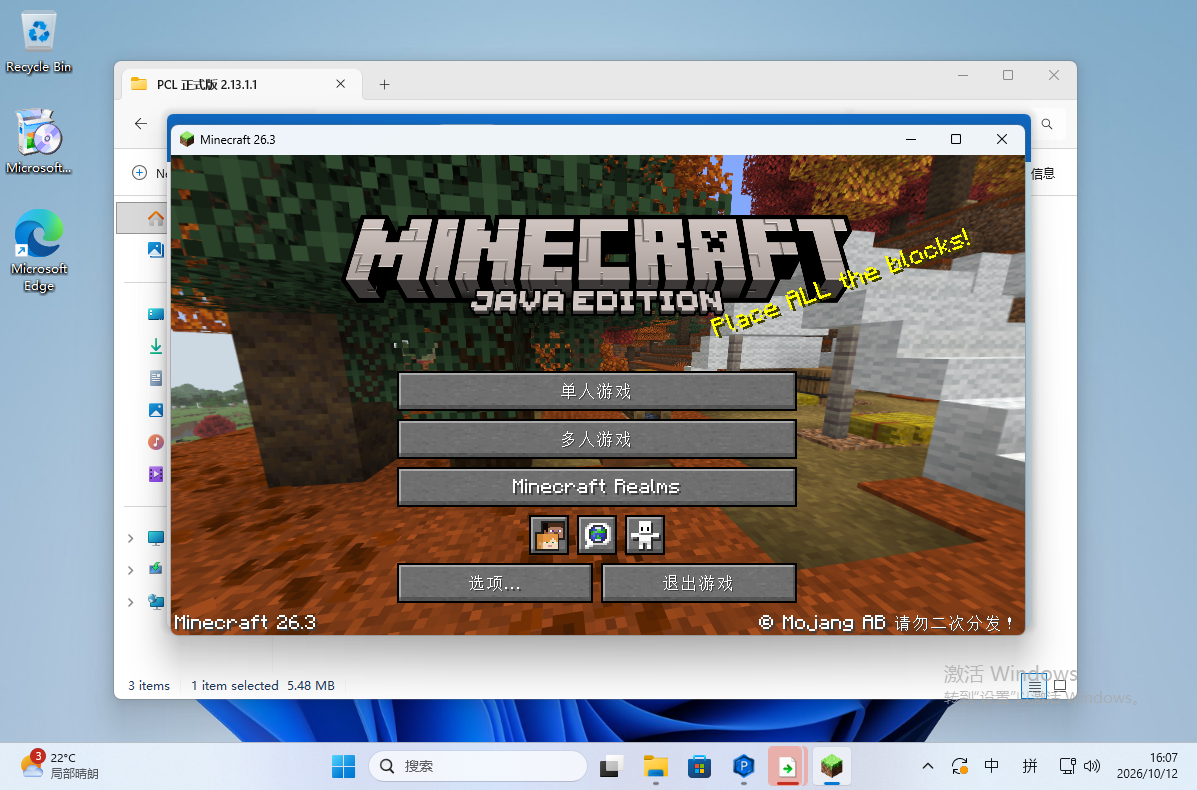Open Music folder in Explorer sidebar
Screen dimensions: 1197x790
[156, 442]
